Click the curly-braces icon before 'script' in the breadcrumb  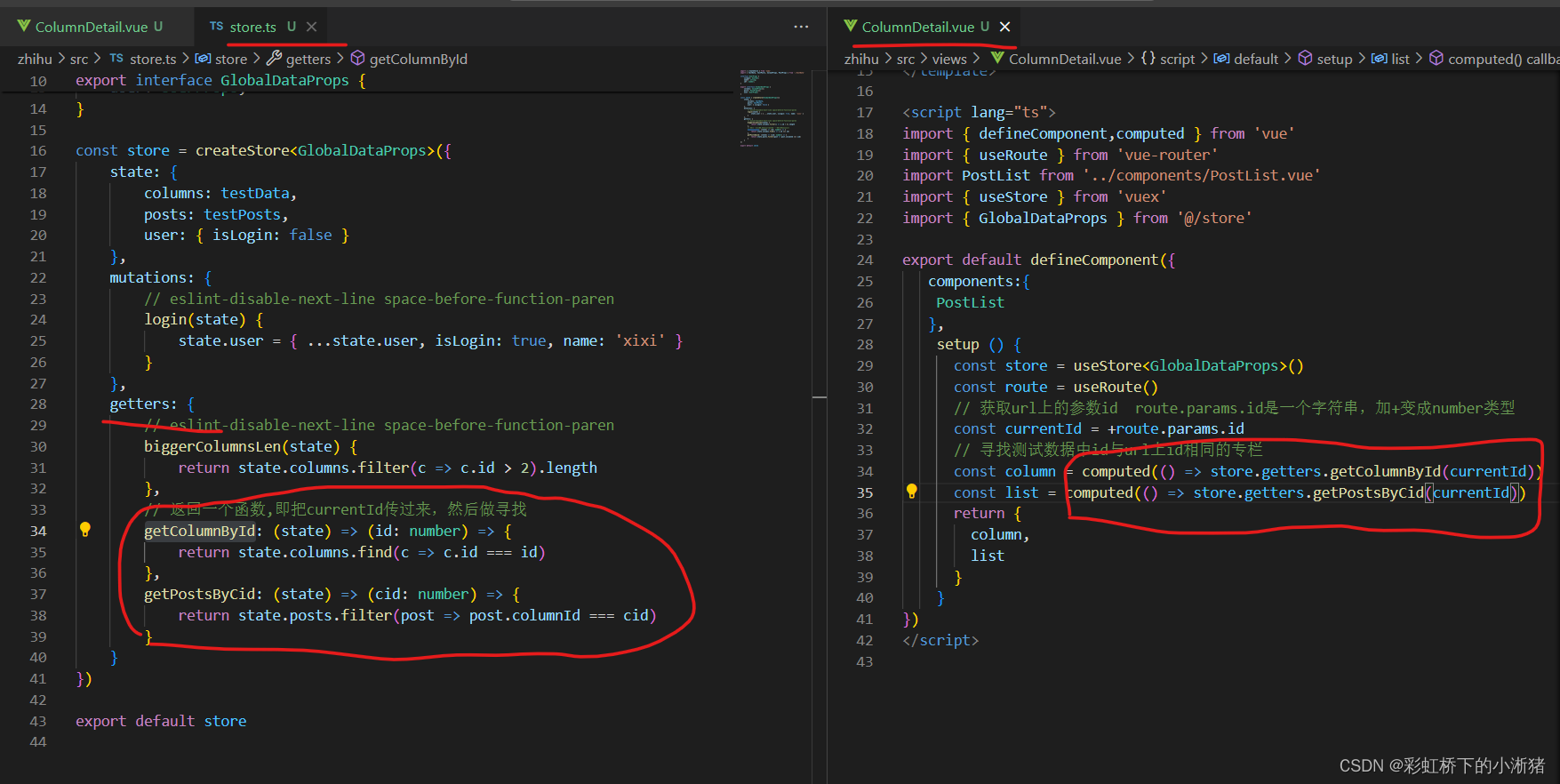coord(1148,58)
